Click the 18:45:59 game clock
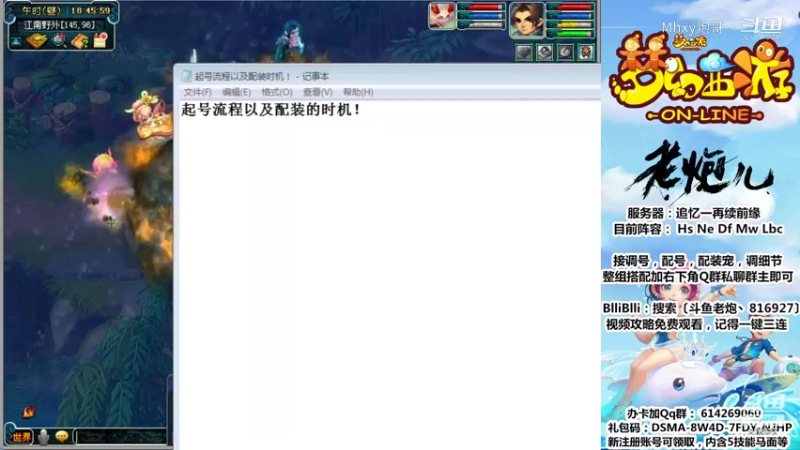 [x=90, y=10]
